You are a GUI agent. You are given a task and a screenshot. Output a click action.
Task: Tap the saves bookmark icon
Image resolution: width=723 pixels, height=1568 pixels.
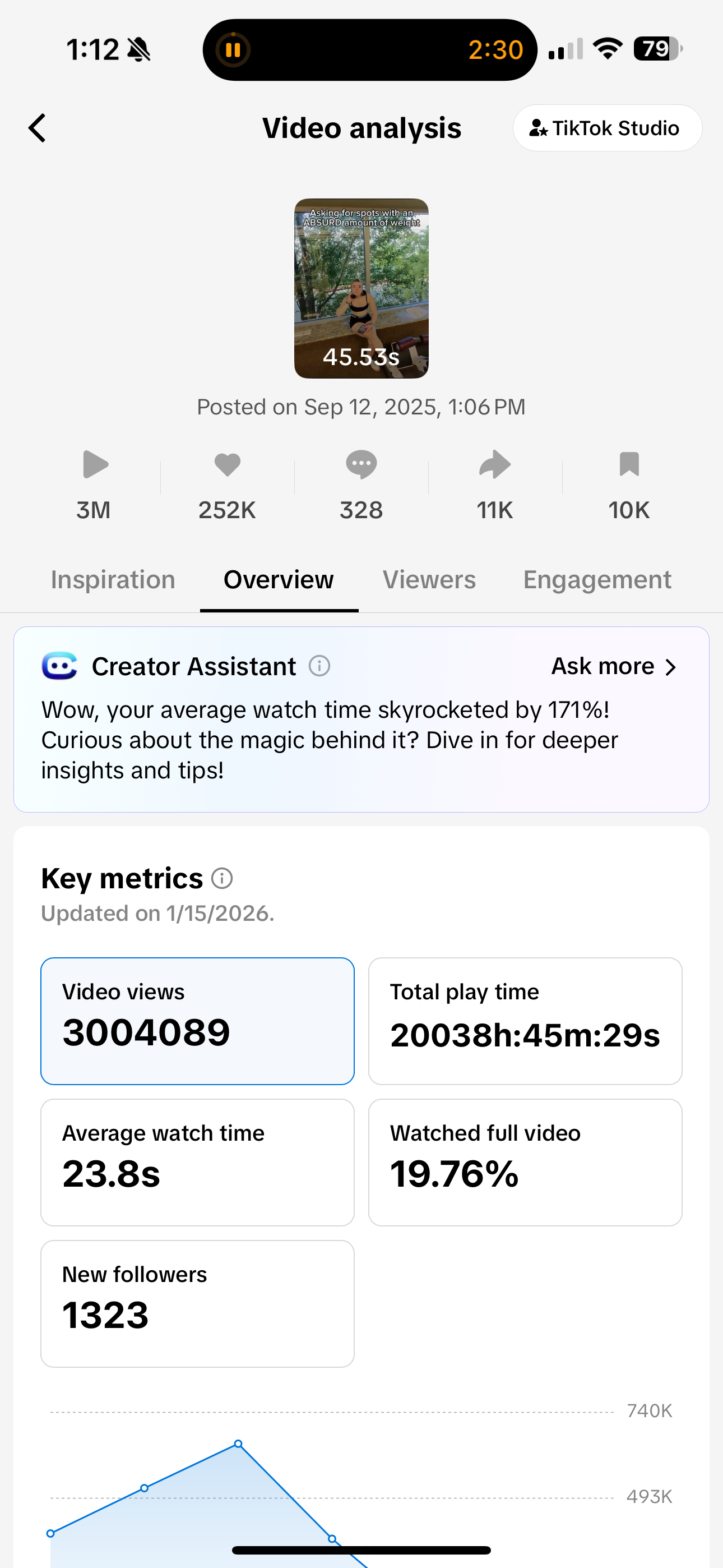[x=629, y=464]
